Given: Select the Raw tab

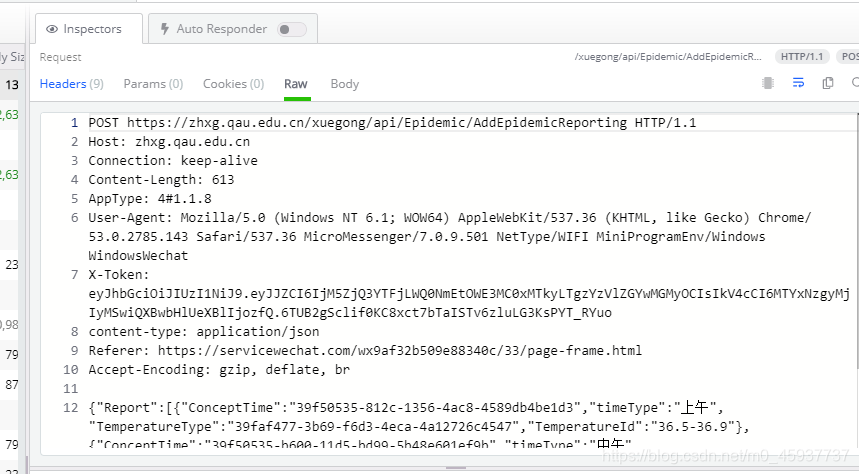Looking at the screenshot, I should click(x=296, y=84).
